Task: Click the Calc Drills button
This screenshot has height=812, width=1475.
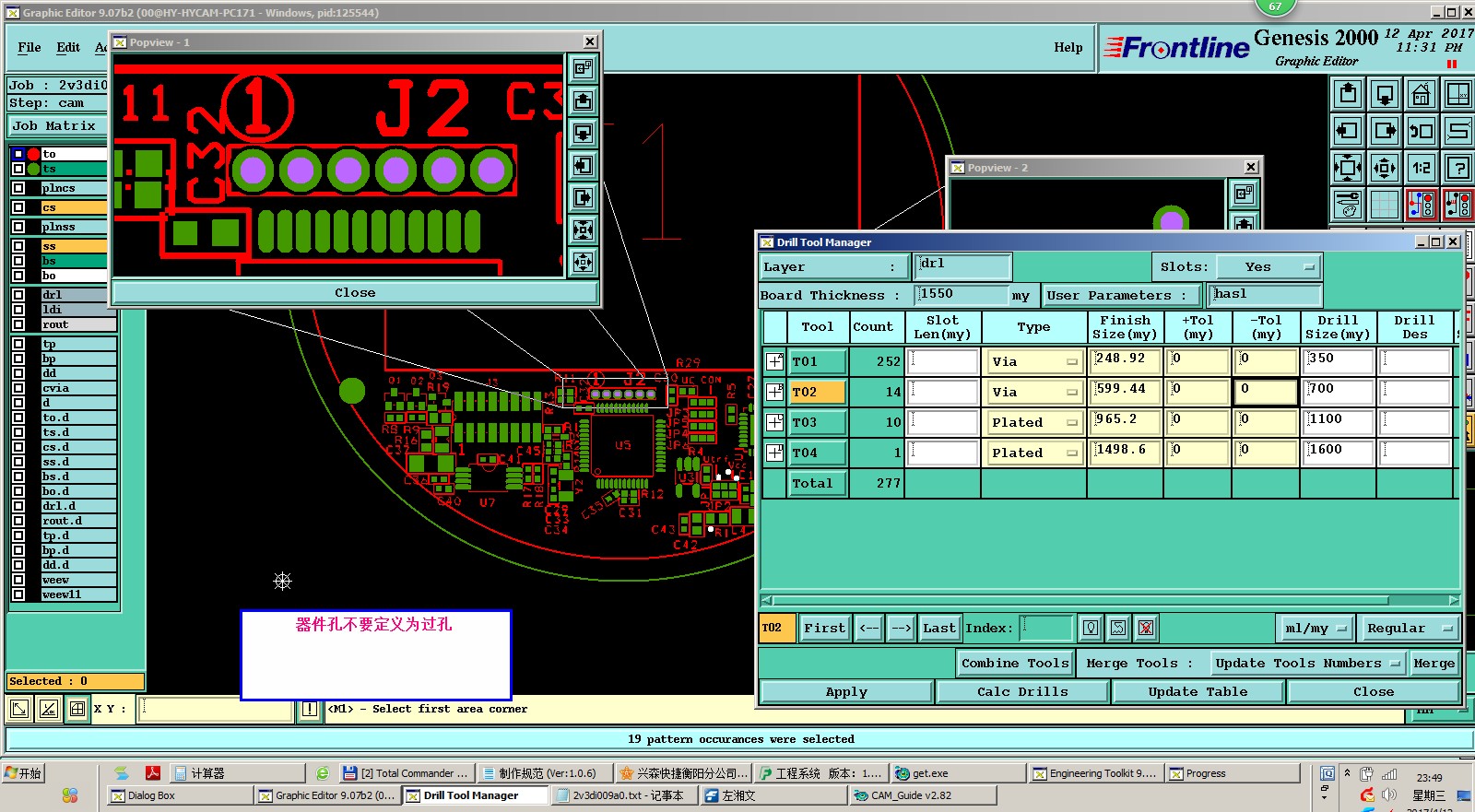Action: click(x=1022, y=691)
